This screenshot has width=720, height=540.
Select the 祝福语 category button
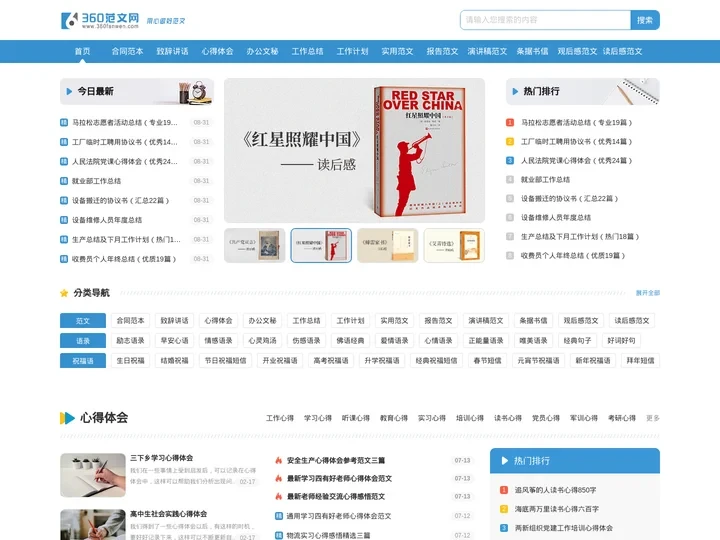83,361
